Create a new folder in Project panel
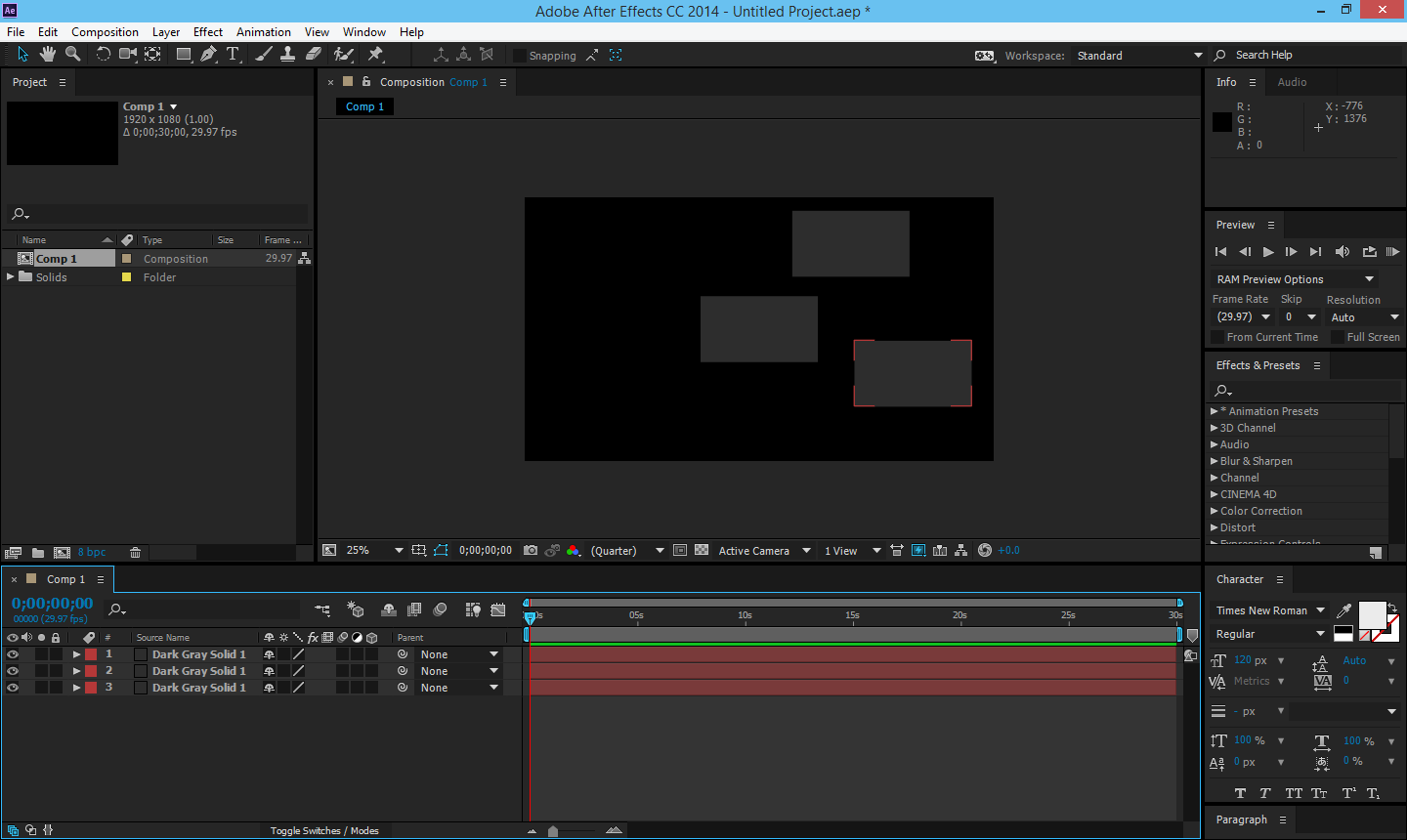 coord(38,553)
